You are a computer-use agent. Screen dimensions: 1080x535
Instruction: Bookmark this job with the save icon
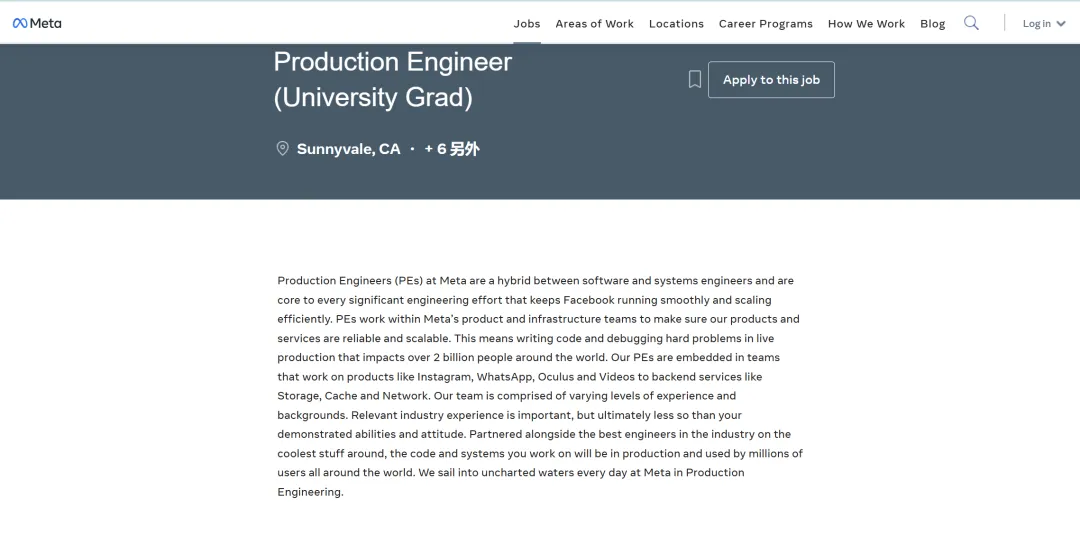(x=694, y=79)
